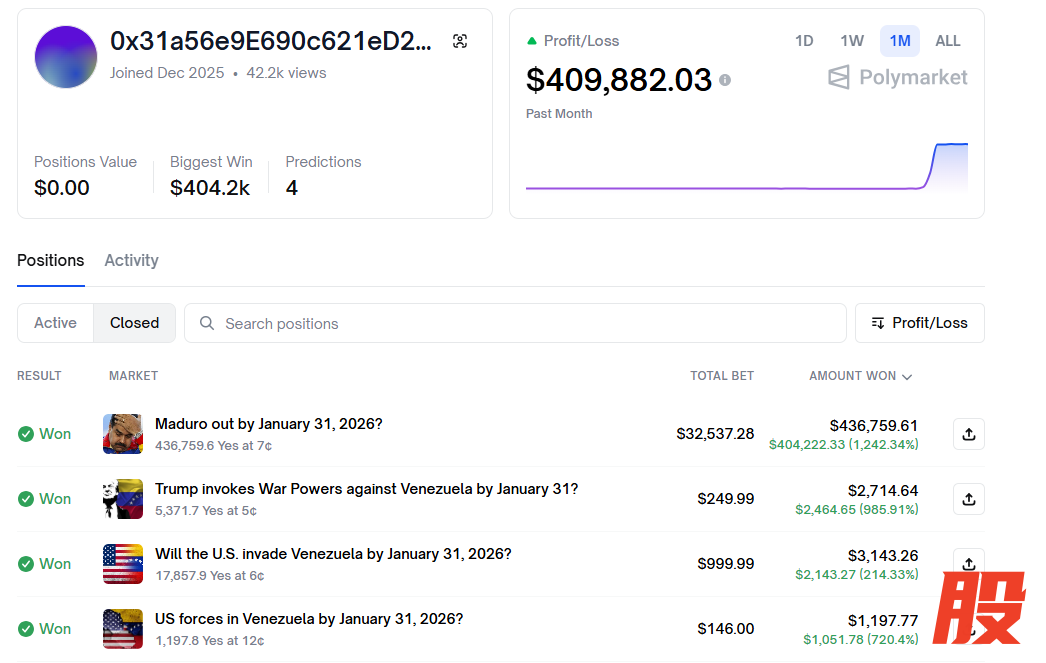Click the info icon next to profit amount
This screenshot has height=663, width=1046.
(725, 80)
